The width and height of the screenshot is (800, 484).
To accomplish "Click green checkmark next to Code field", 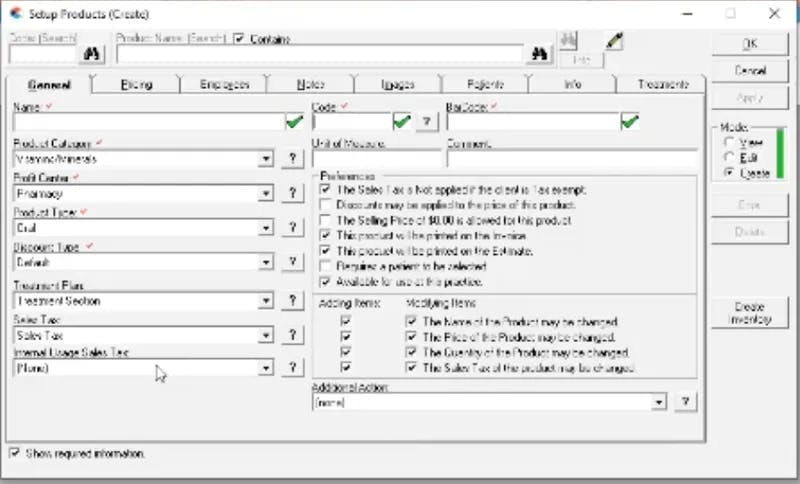I will pyautogui.click(x=402, y=121).
